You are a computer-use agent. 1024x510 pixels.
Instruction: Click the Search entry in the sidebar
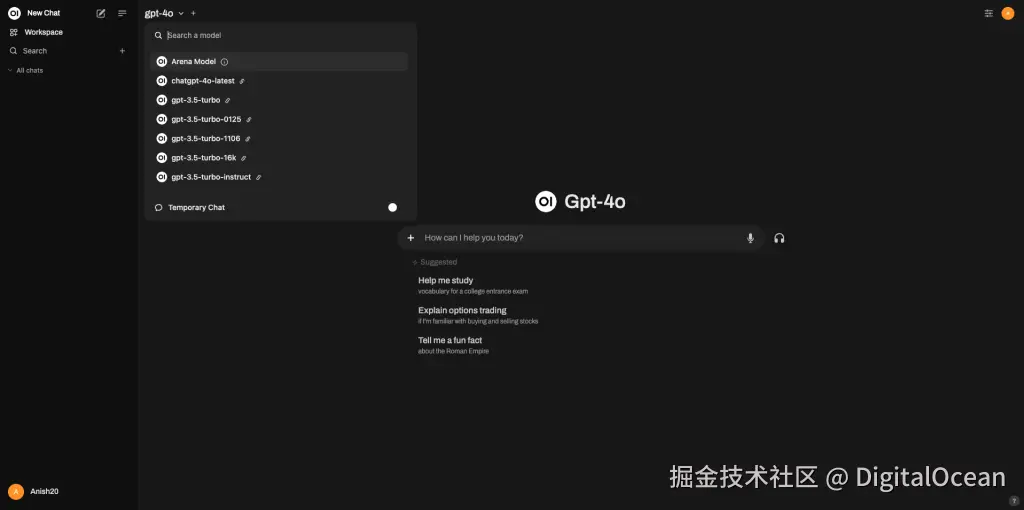click(x=35, y=51)
